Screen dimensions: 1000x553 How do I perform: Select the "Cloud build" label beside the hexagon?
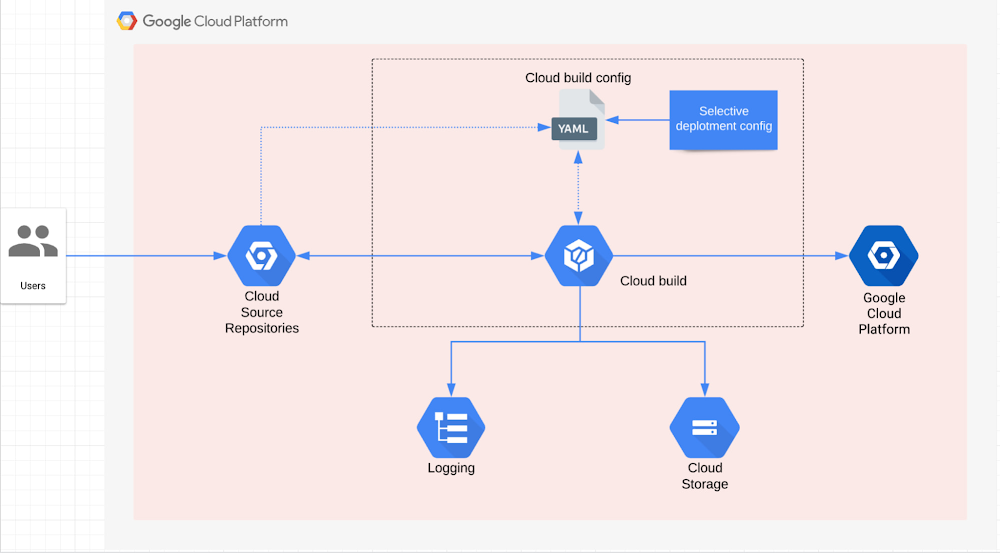point(653,281)
